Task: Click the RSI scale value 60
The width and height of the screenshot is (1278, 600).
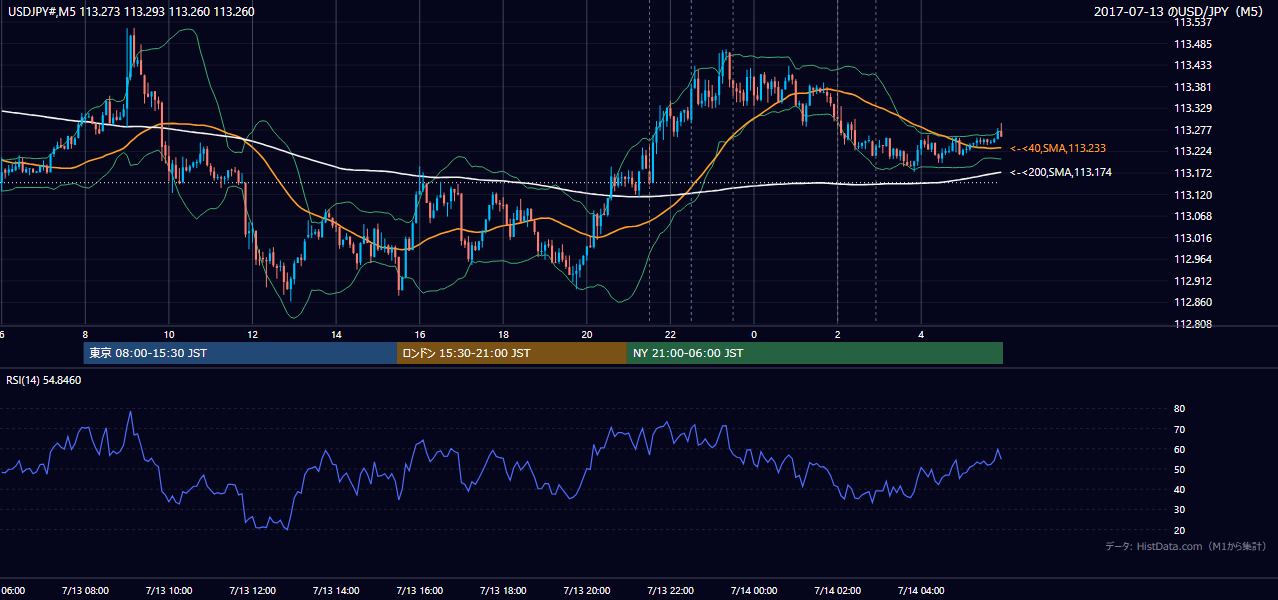Action: (x=1179, y=449)
